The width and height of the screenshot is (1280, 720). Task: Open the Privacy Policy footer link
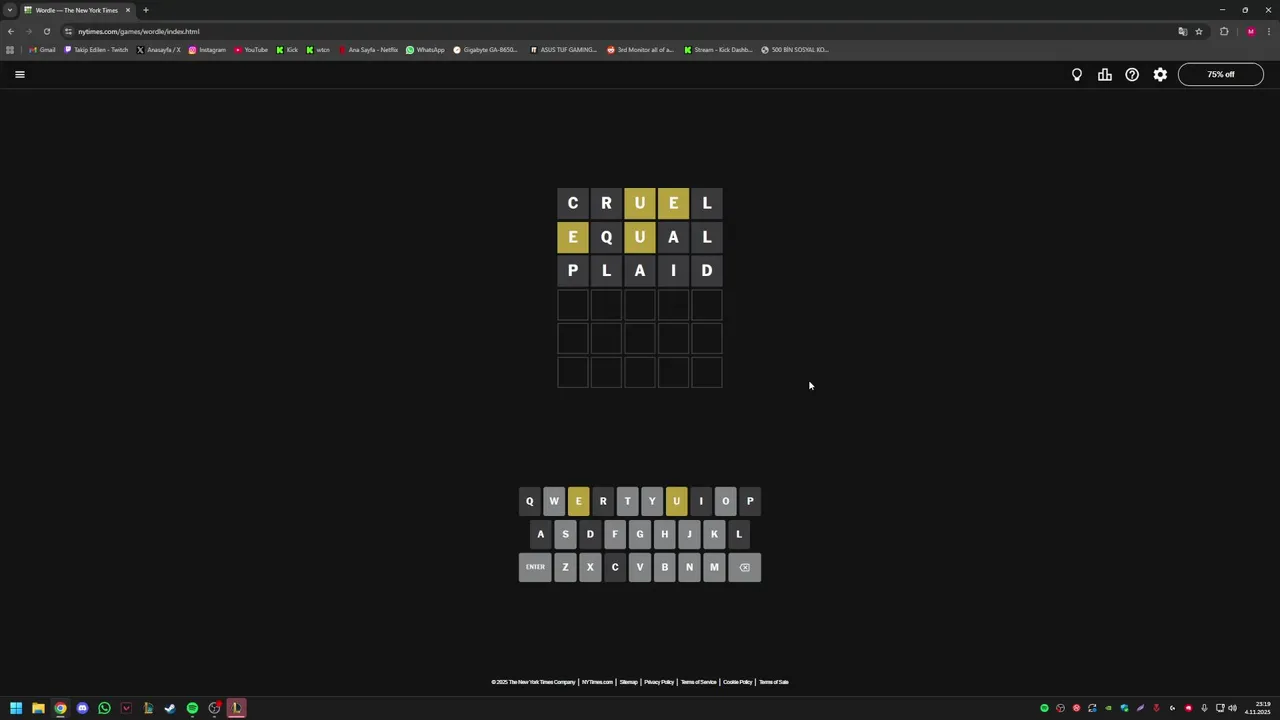[659, 682]
